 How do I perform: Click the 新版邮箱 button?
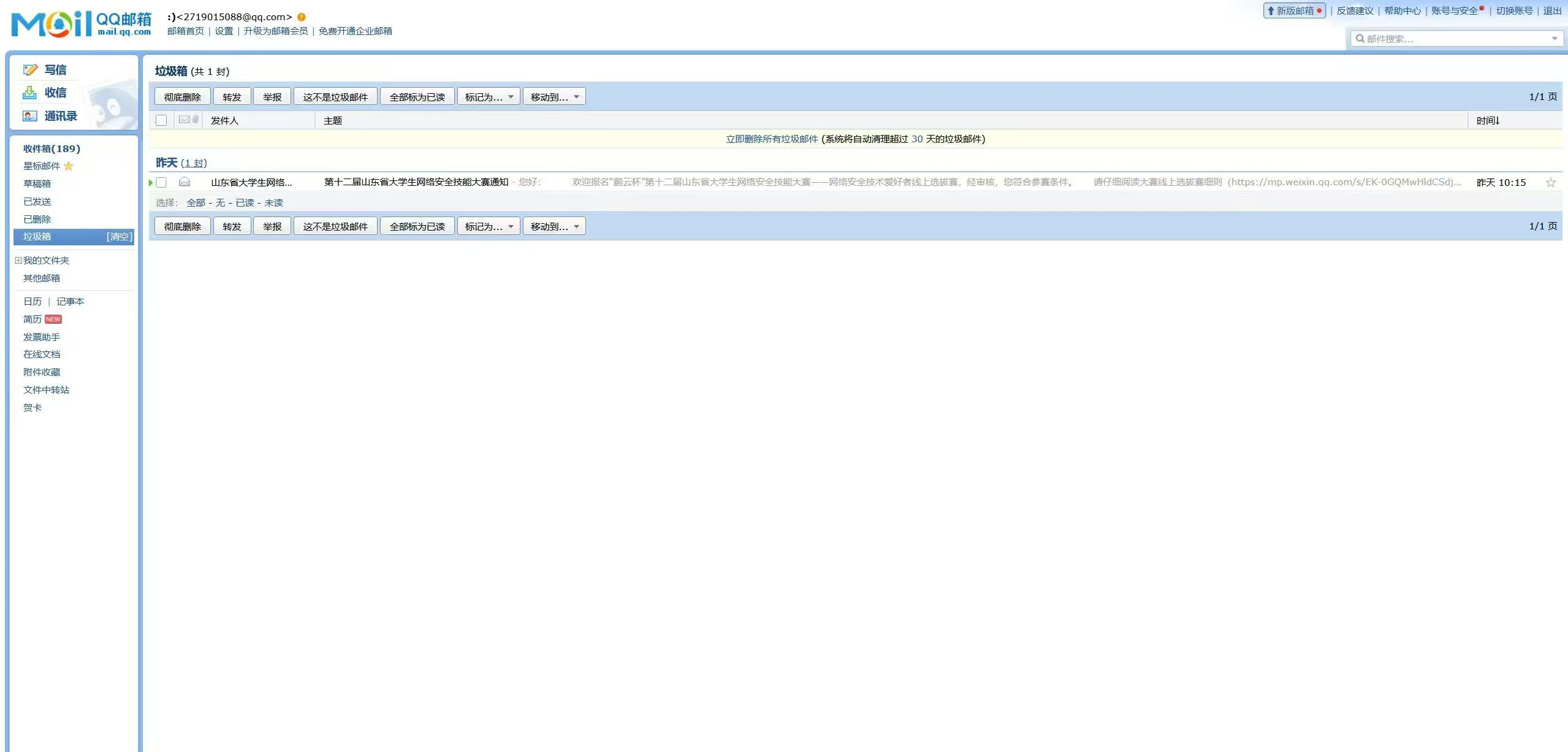click(1294, 11)
